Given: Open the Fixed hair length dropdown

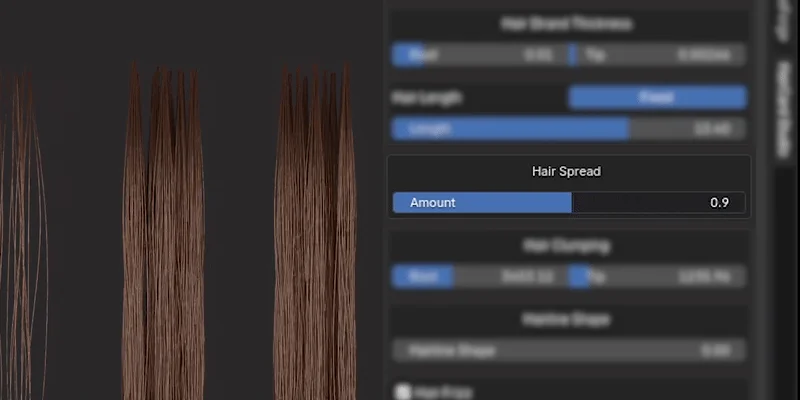Looking at the screenshot, I should tap(657, 97).
